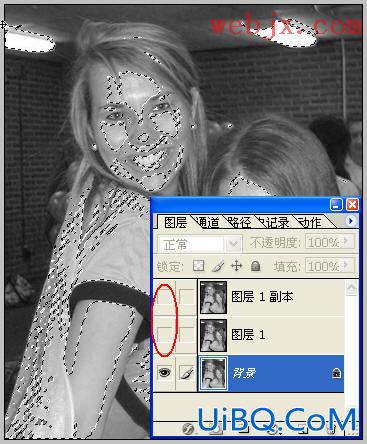Switch to the 通道 tab
Screen dimensions: 367x444
(207, 222)
